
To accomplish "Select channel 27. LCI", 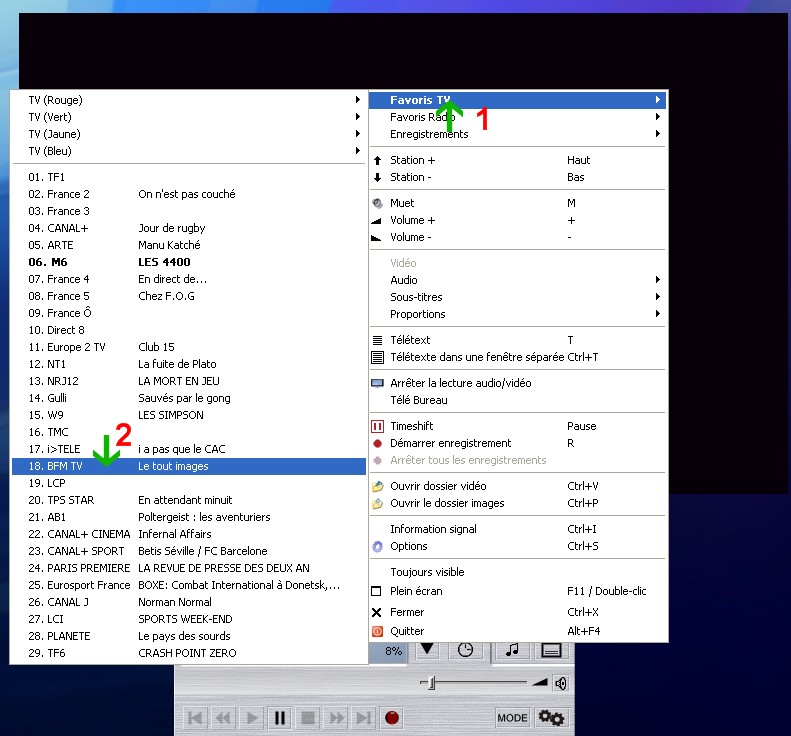I will [x=189, y=619].
